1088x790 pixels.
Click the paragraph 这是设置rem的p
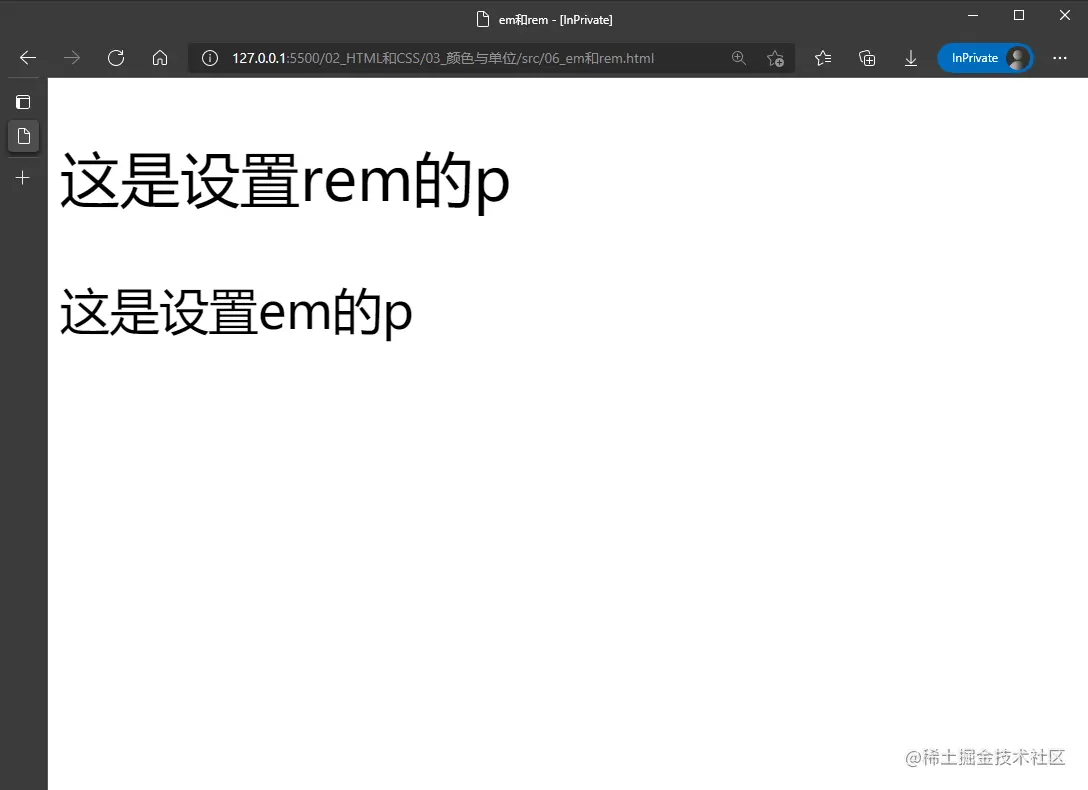click(283, 182)
